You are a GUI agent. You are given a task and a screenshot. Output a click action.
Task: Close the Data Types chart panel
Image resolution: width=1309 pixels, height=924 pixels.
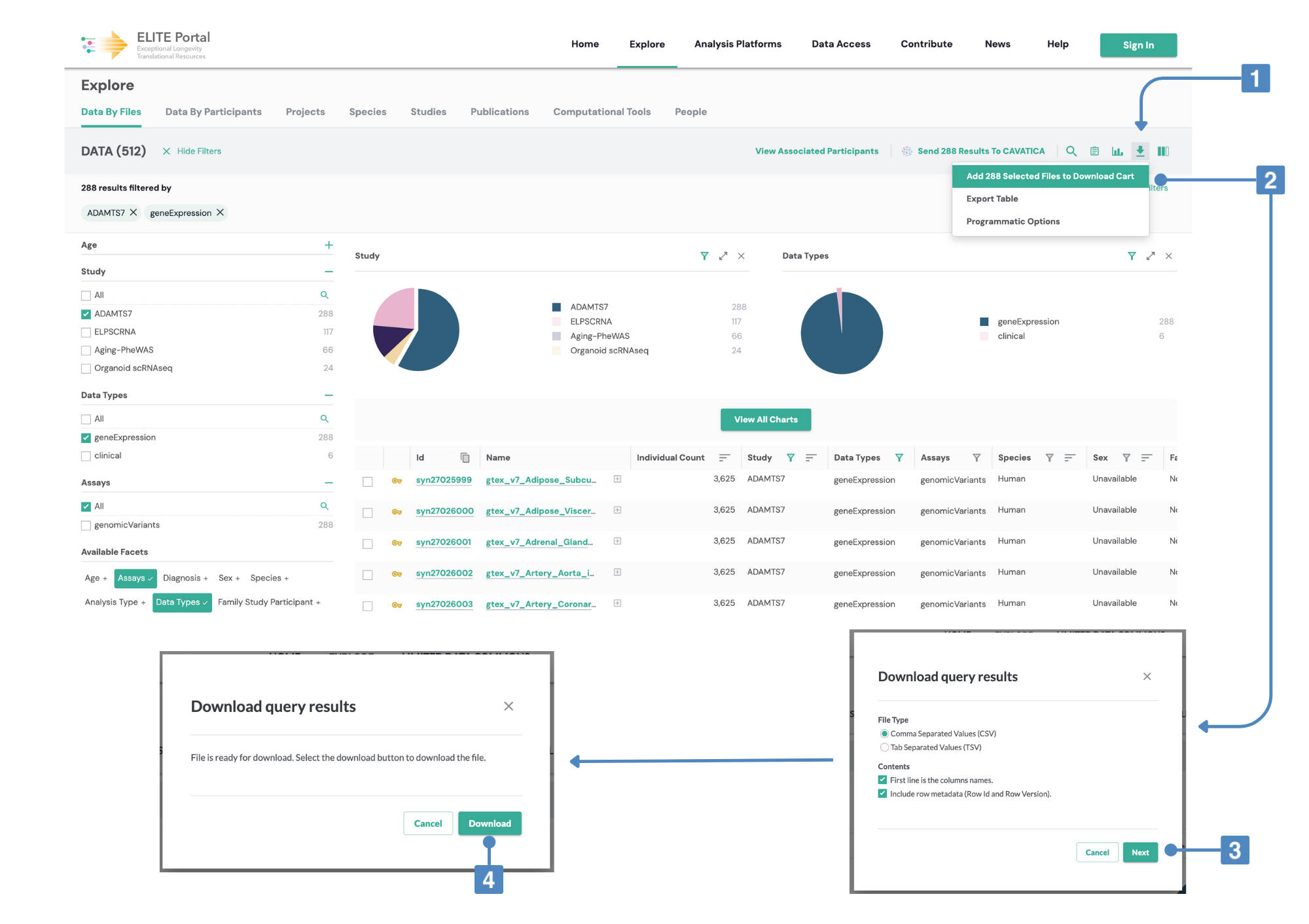[x=1169, y=256]
